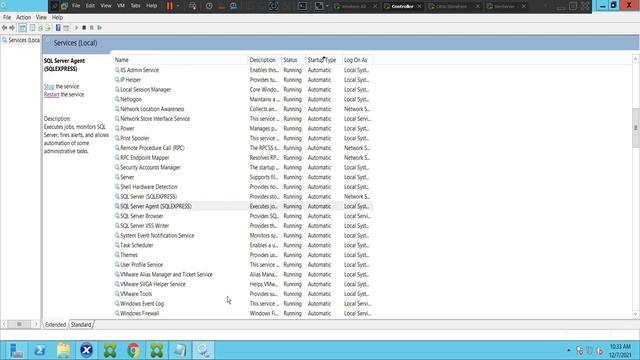Open Server Manager from taskbar
640x360 pixels.
tap(16, 351)
